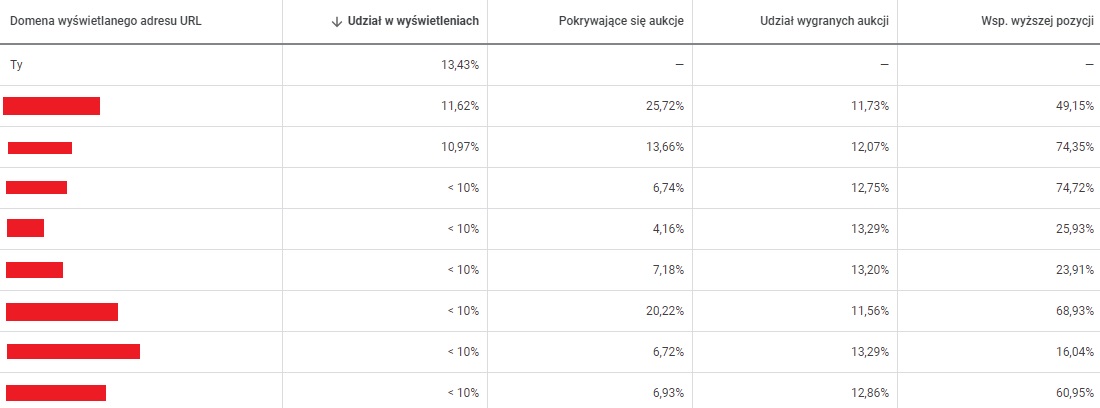
Task: Sort by 'Pokrywające się aukcje' column
Action: click(621, 22)
